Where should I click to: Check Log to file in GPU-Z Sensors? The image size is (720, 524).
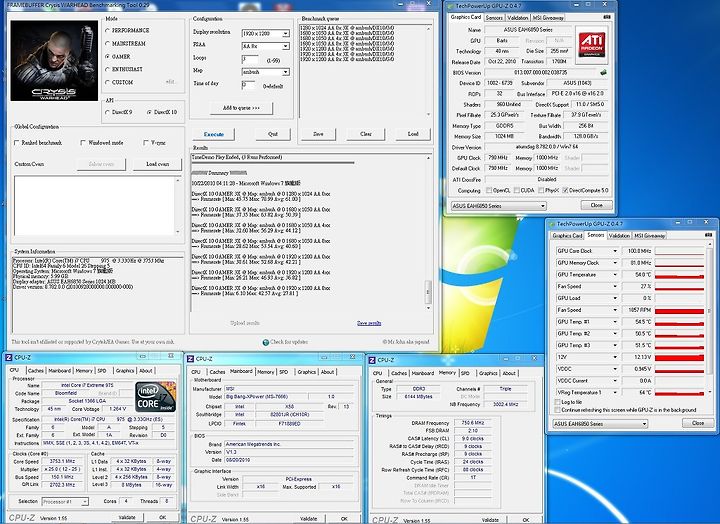[557, 402]
